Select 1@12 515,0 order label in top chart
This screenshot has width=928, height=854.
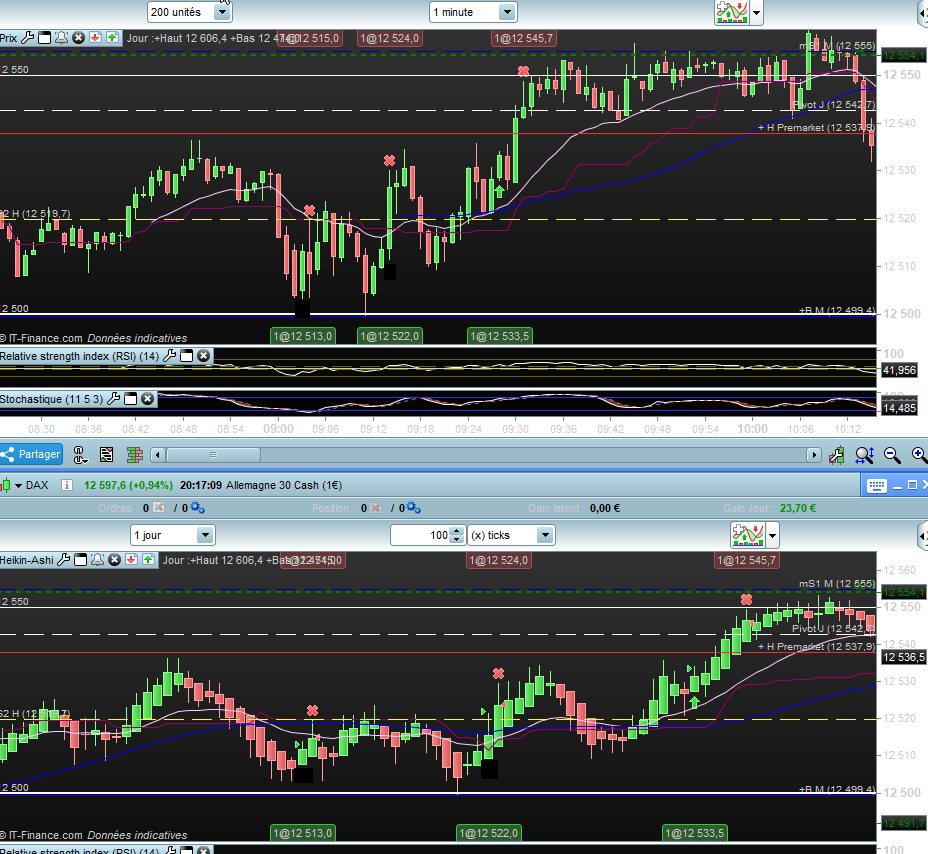tap(311, 38)
